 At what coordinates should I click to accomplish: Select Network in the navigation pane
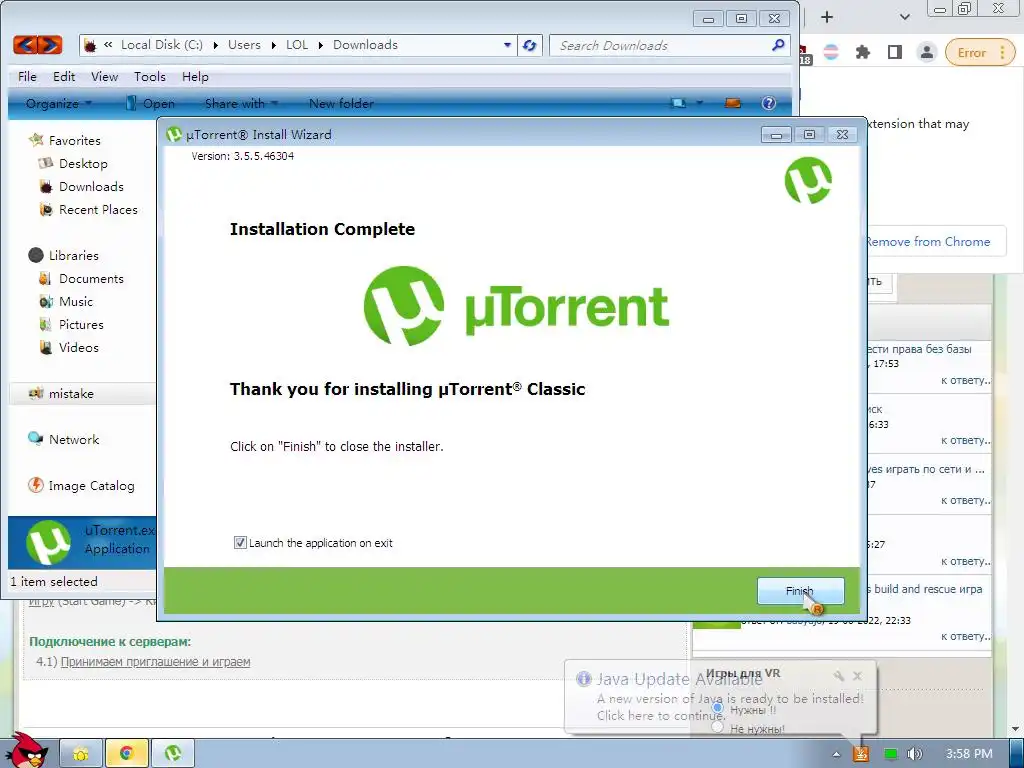(x=74, y=440)
